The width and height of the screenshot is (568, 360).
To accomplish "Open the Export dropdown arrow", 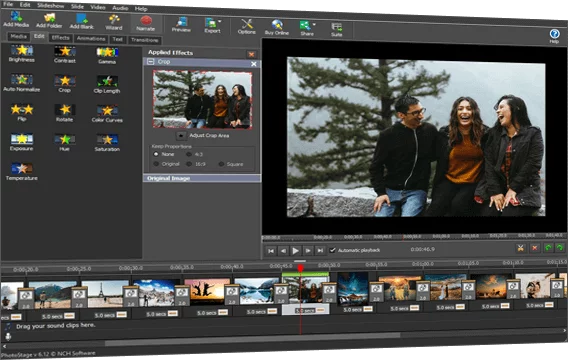I will point(220,21).
